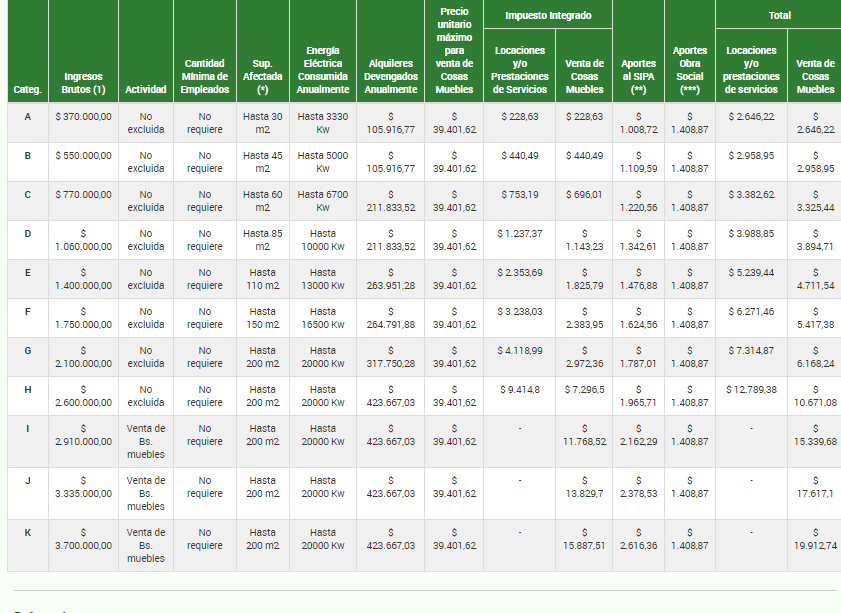Select the Aportes al SIPA (**) header
Viewport: 841px width, 613px height.
coord(638,77)
